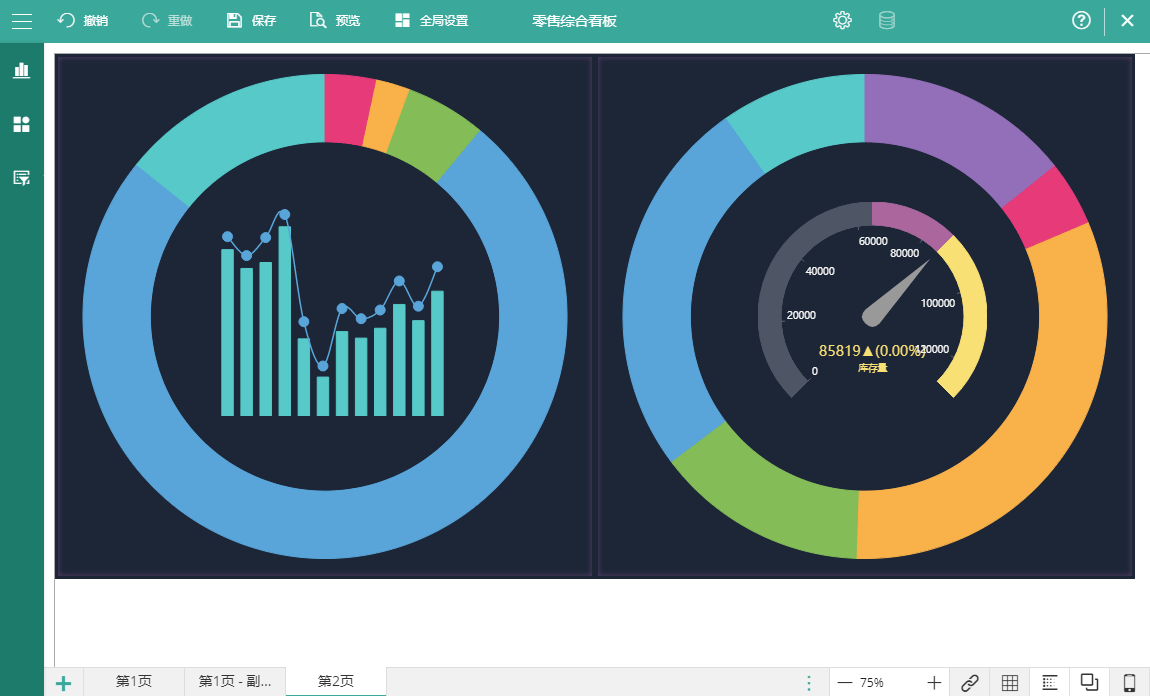Open the settings gear icon

pos(842,21)
